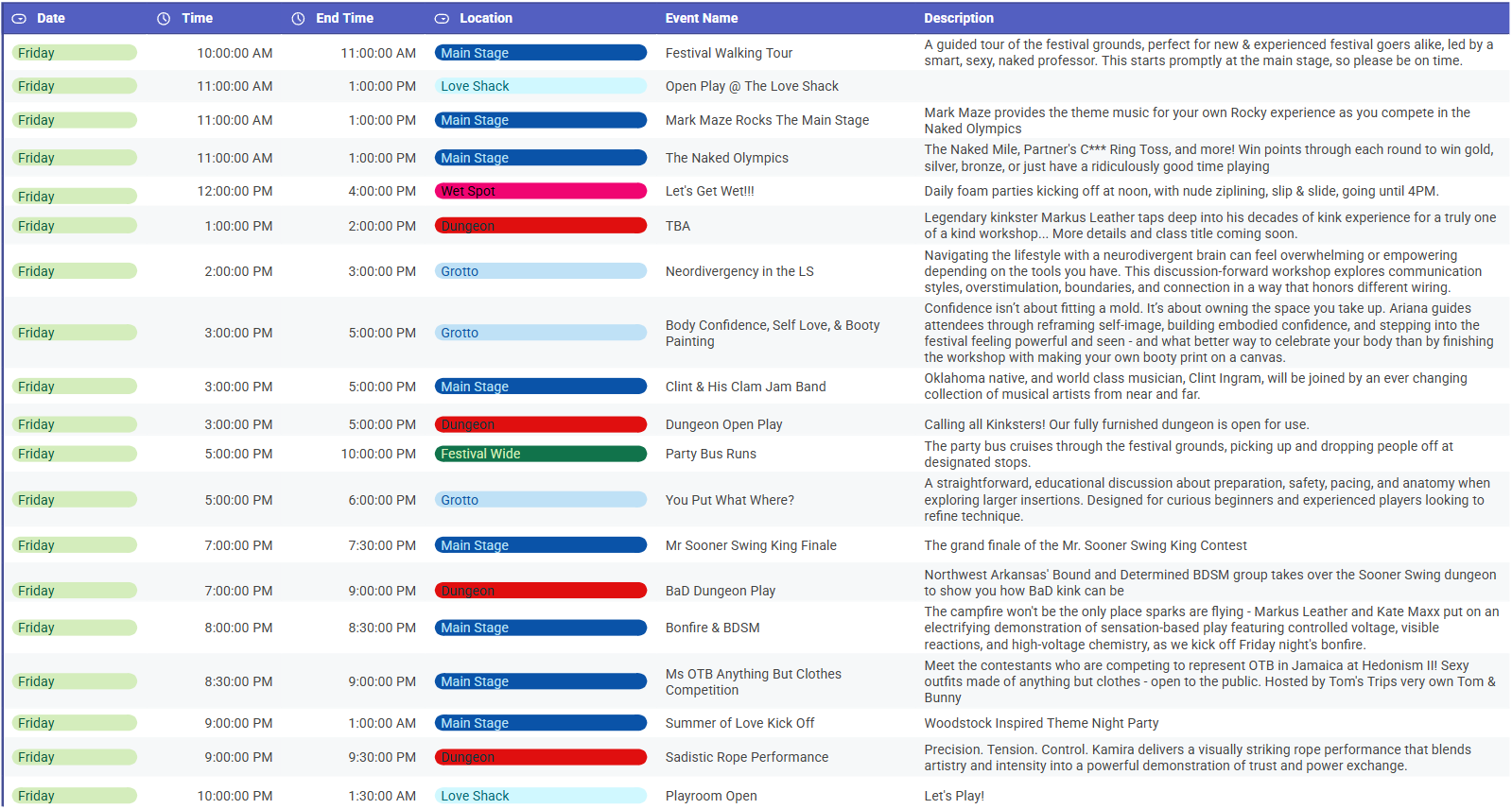Click the clock icon beside End Time header
The height and width of the screenshot is (809, 1512).
click(298, 19)
